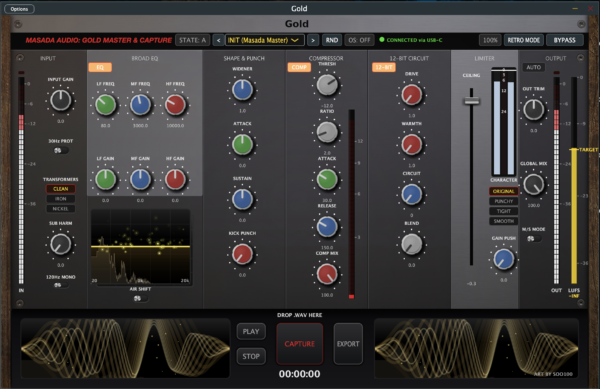600x389 pixels.
Task: Go to the previous preset arrow
Action: [218, 40]
